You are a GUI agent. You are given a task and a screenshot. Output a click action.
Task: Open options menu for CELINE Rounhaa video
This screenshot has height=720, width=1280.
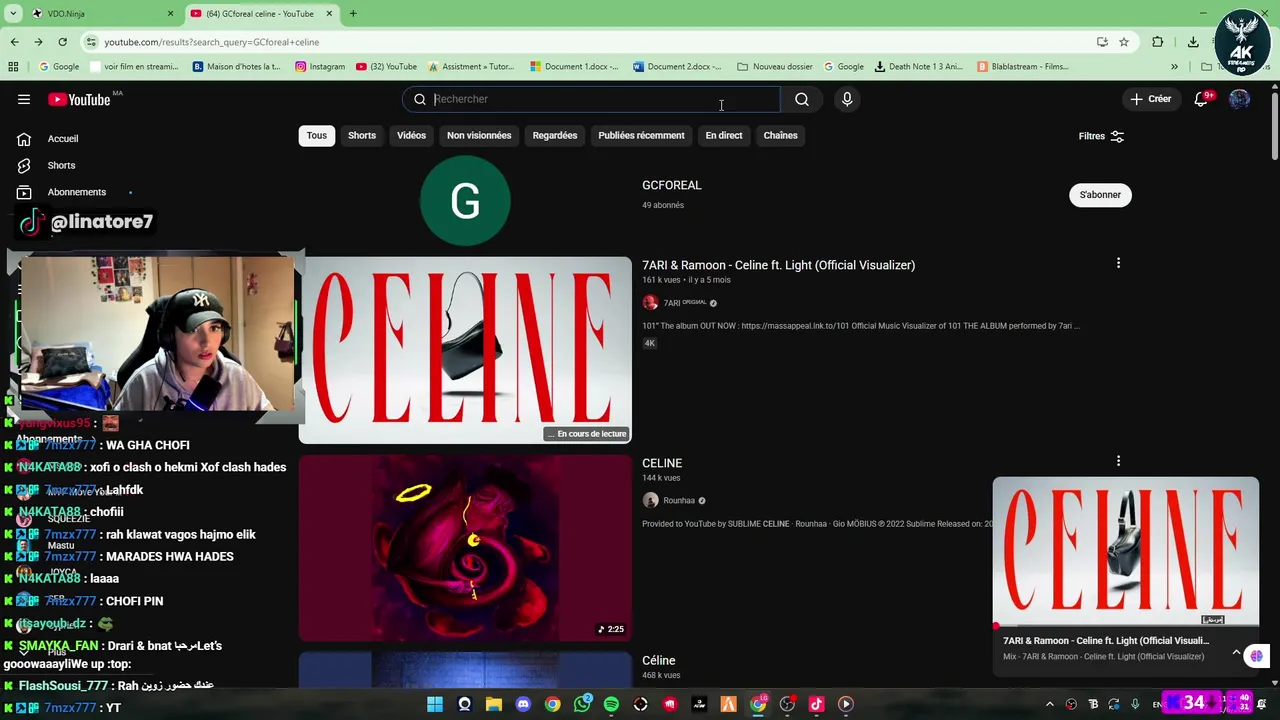(1118, 461)
